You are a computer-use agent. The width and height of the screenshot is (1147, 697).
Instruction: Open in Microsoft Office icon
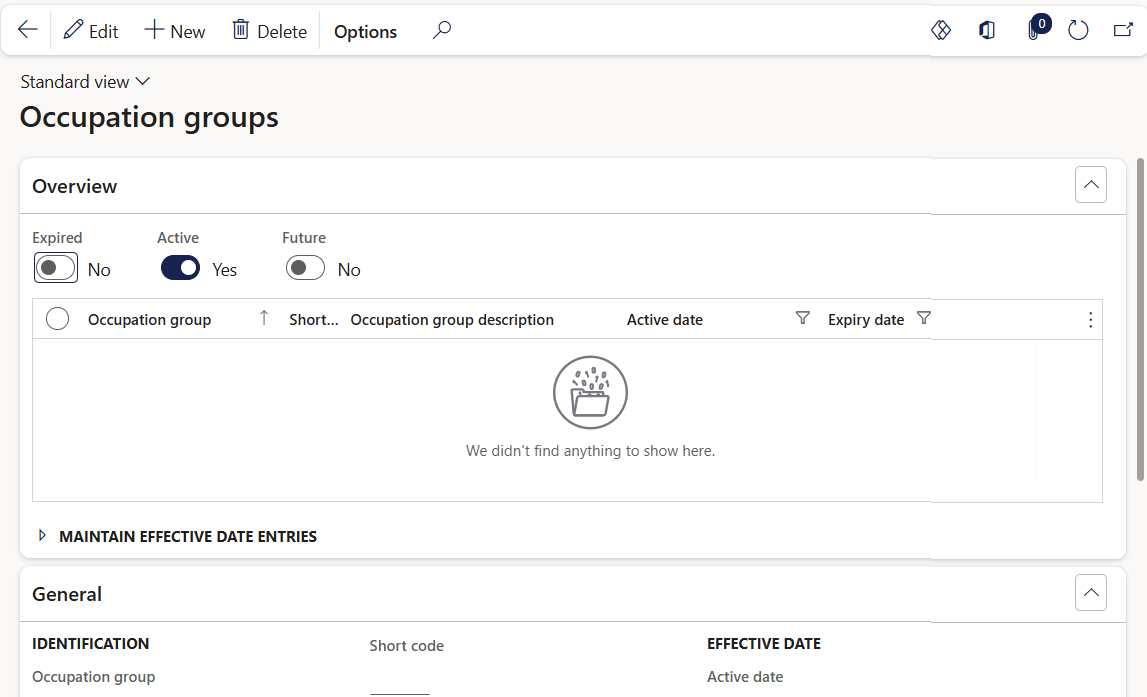(987, 31)
